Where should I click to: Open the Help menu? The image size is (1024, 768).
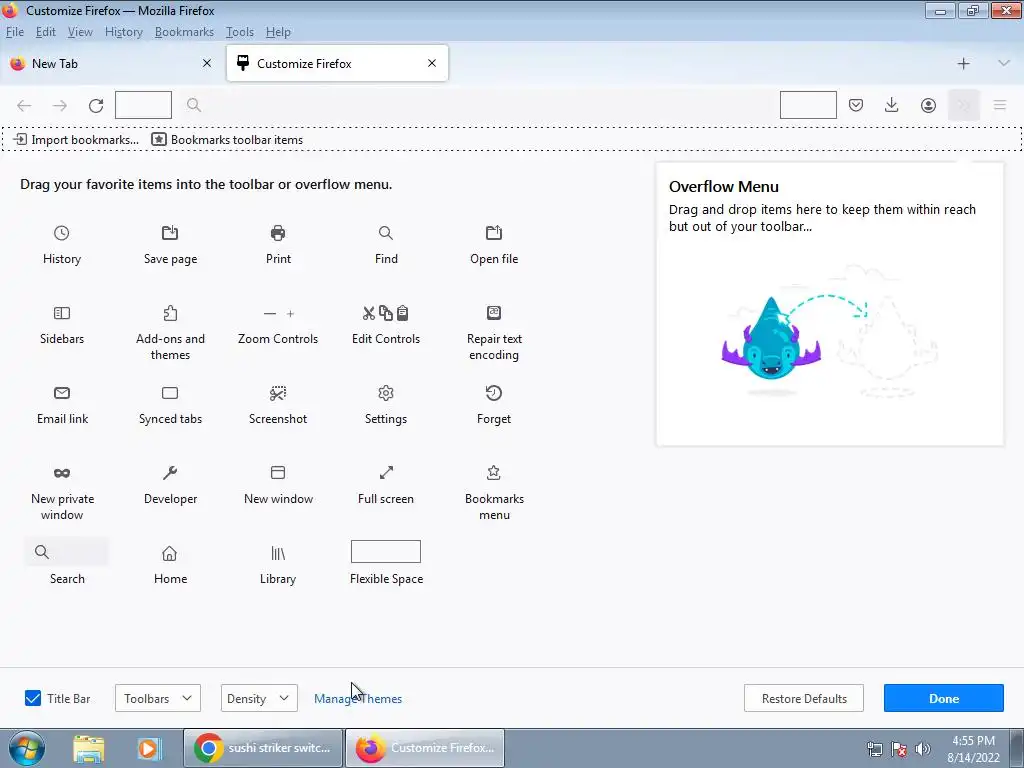(278, 32)
